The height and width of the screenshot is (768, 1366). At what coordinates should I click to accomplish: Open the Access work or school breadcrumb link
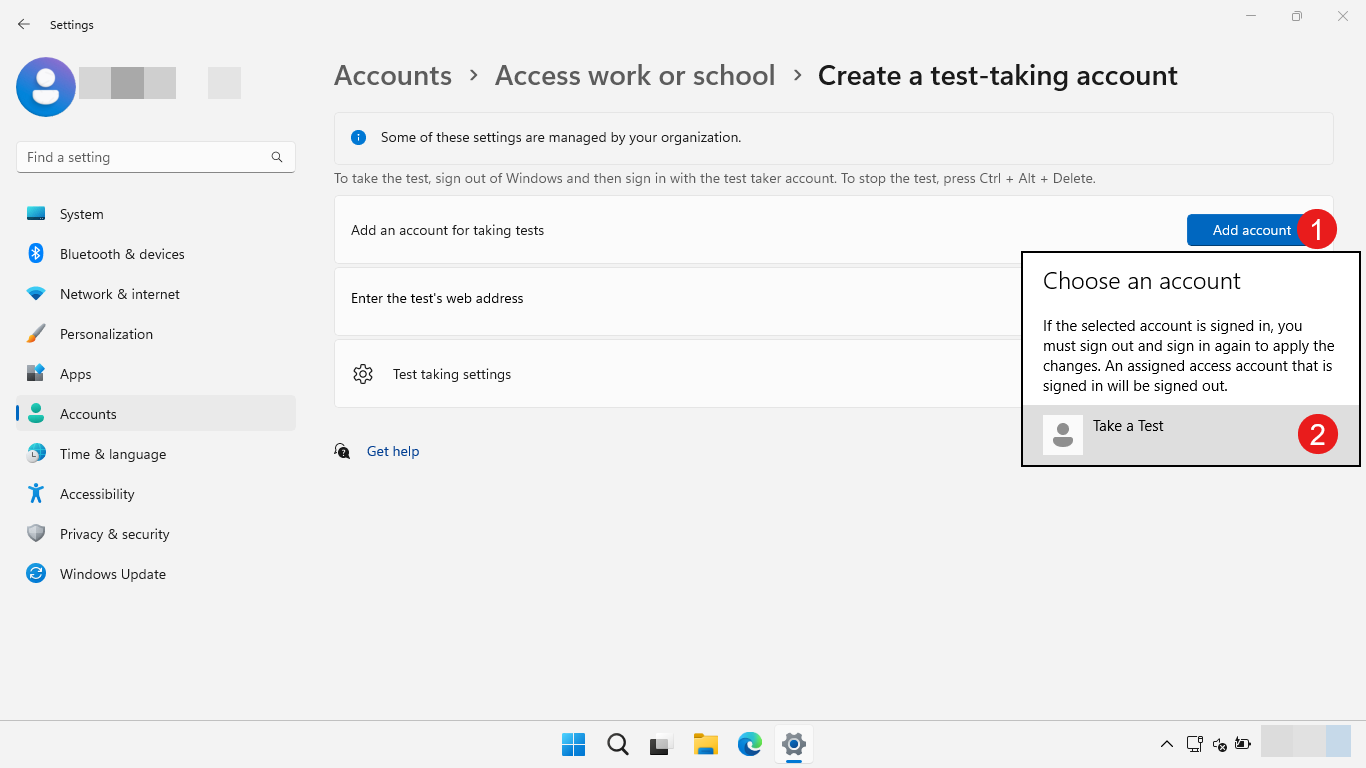pos(634,75)
